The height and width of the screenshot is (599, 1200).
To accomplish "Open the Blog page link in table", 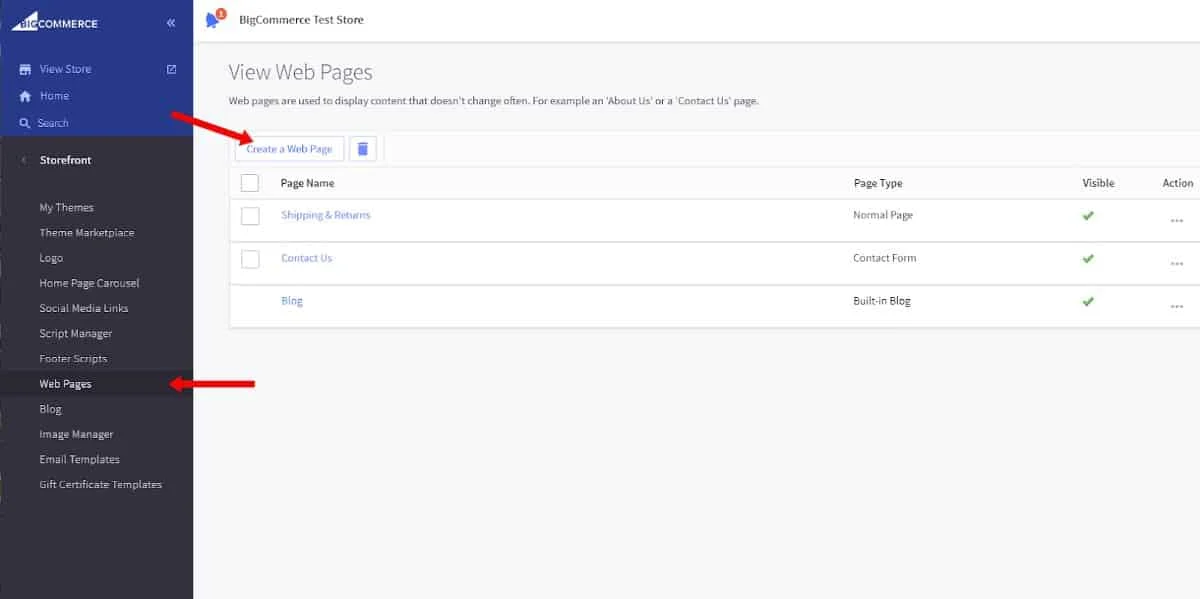I will [x=292, y=301].
